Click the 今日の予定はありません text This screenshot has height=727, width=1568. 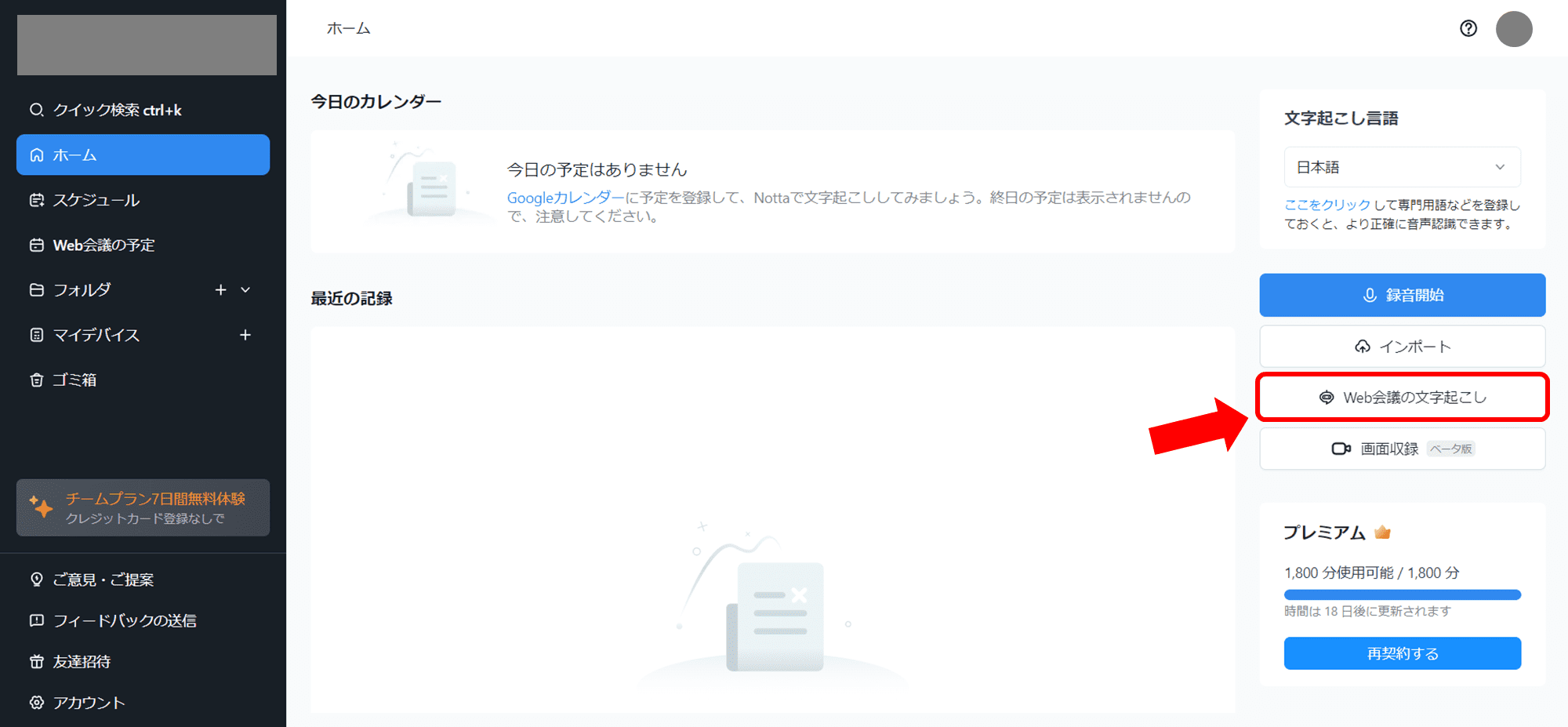click(597, 169)
